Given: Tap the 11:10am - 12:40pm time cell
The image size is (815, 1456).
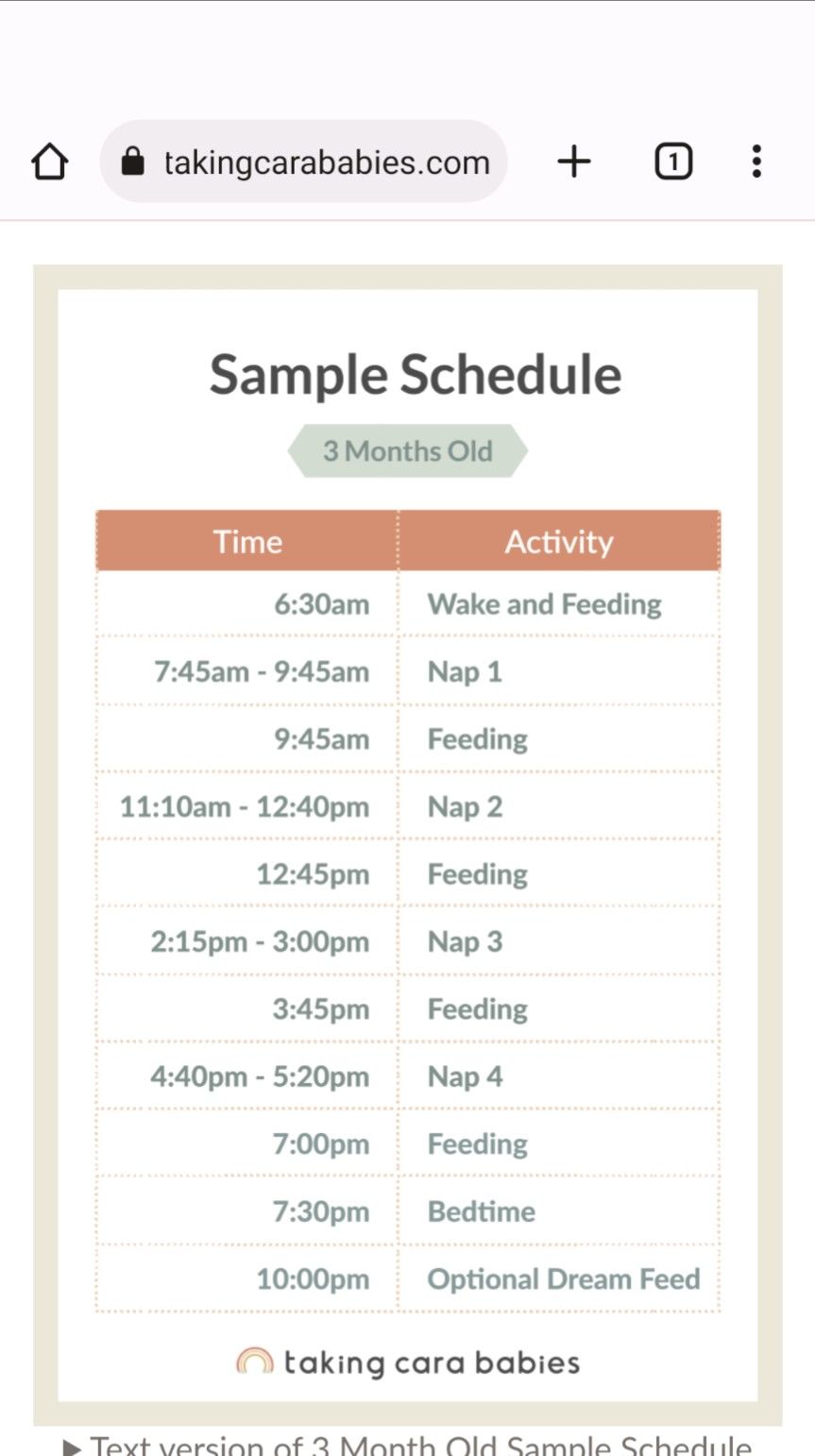Looking at the screenshot, I should pos(245,807).
